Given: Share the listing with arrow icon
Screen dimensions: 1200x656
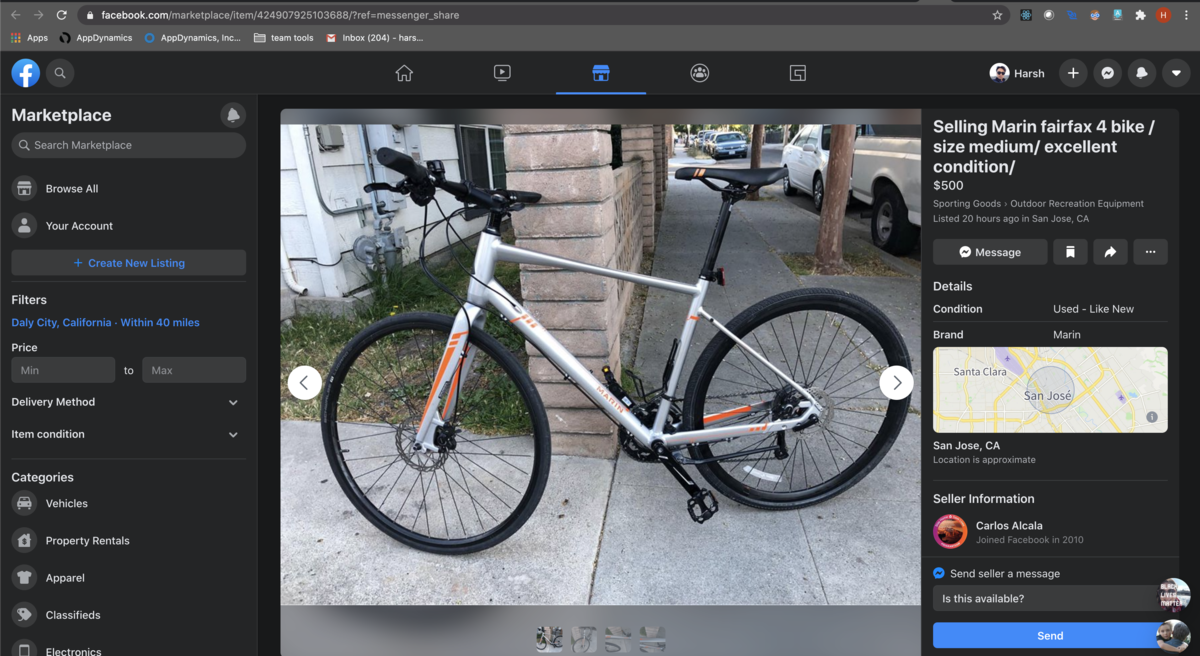Looking at the screenshot, I should coord(1110,252).
